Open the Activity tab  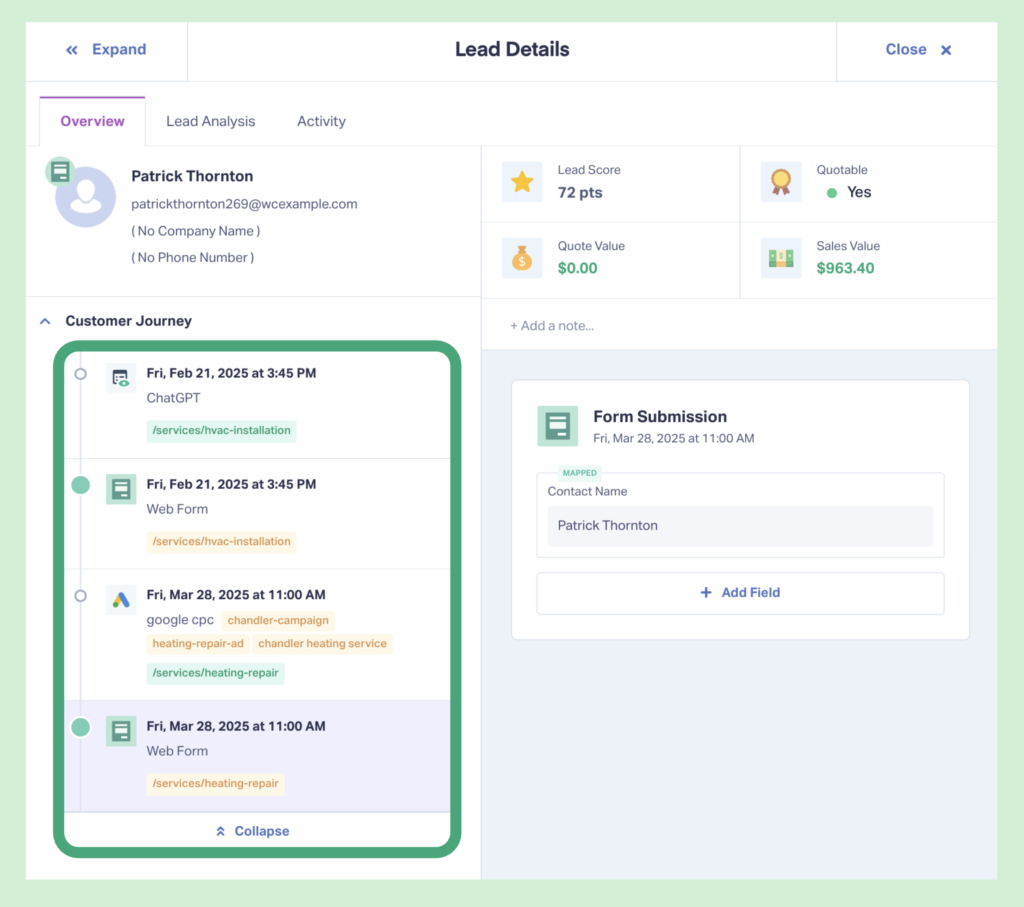(321, 121)
